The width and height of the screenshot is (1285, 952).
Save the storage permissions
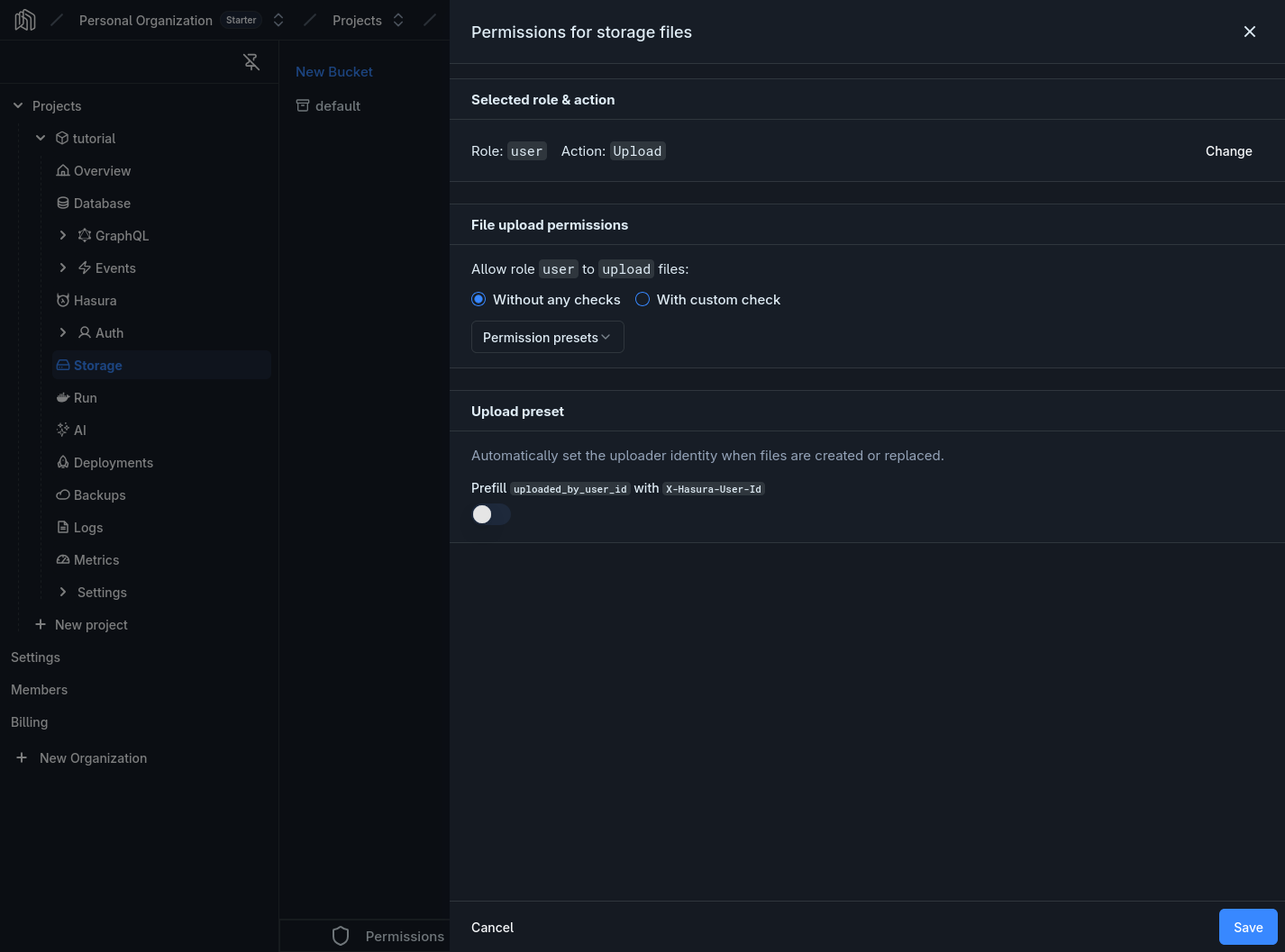click(x=1248, y=927)
